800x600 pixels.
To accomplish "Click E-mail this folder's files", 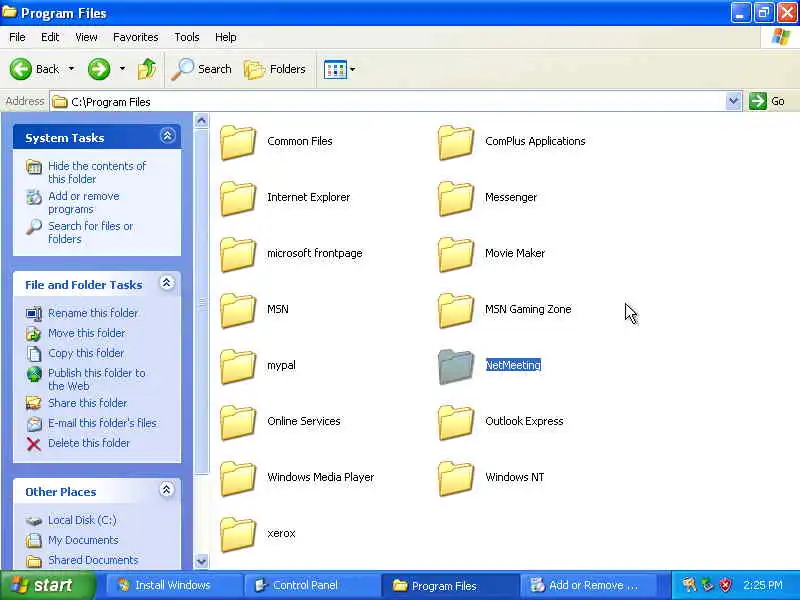I will coord(102,423).
